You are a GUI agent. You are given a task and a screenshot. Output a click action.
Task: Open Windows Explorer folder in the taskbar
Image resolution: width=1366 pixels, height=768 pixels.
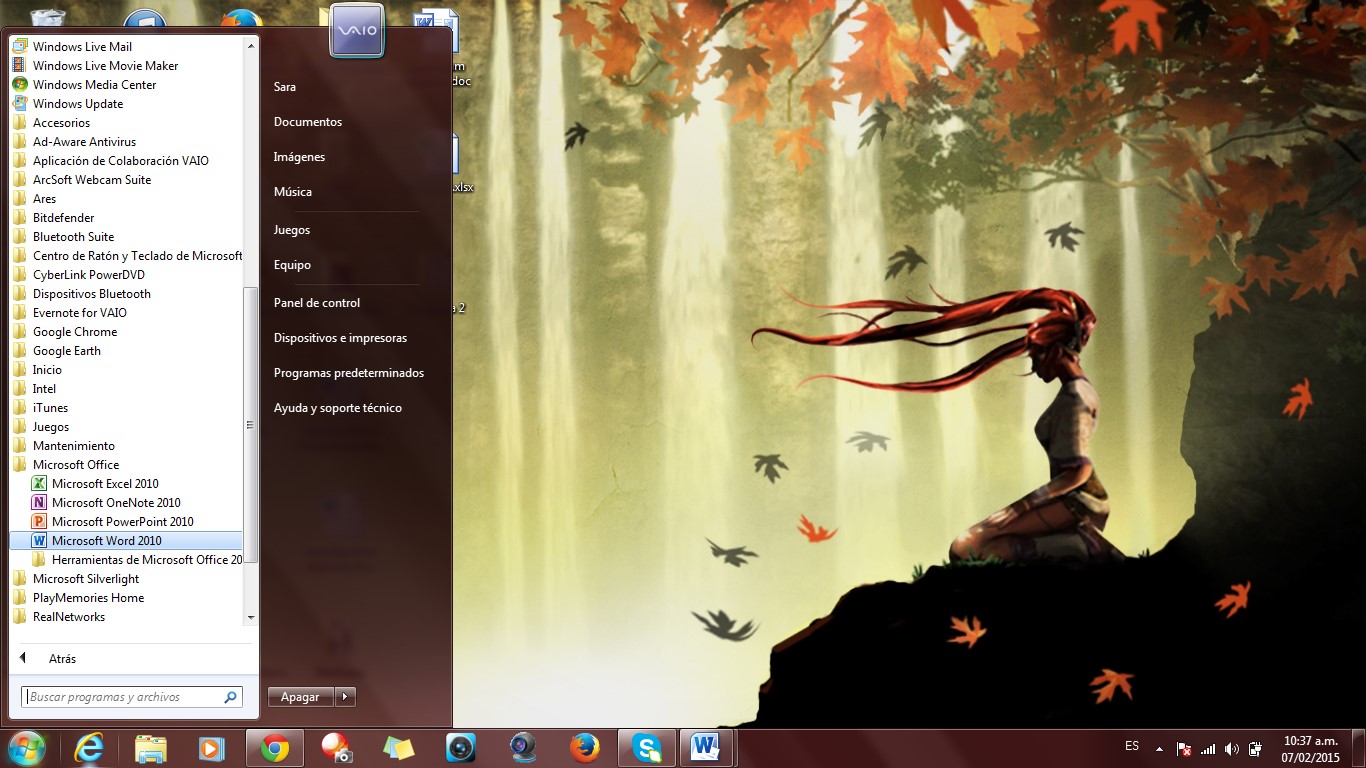(151, 748)
